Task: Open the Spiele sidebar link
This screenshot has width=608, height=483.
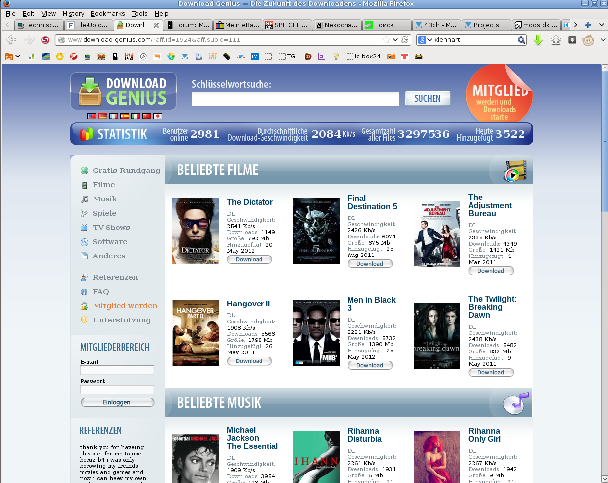Action: click(x=104, y=213)
